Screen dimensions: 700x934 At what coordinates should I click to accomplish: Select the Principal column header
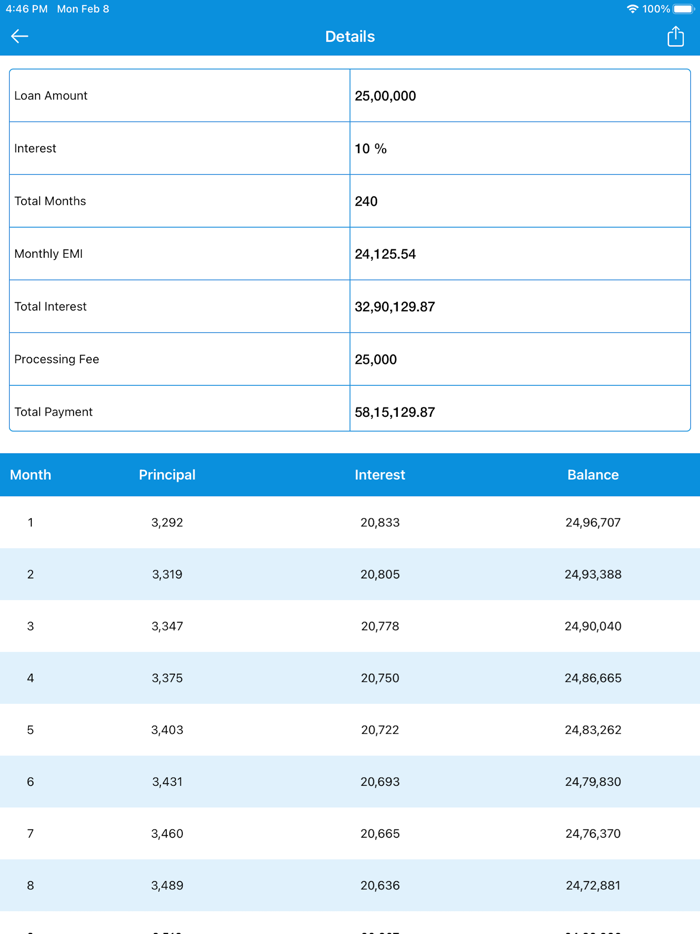tap(167, 474)
